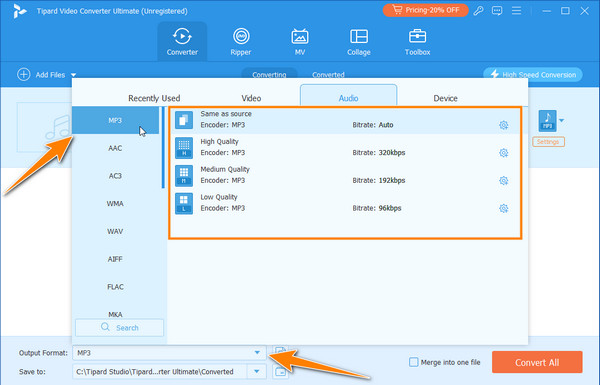
Task: Click 'Bitrate: 320kbps' text
Action: tap(379, 153)
